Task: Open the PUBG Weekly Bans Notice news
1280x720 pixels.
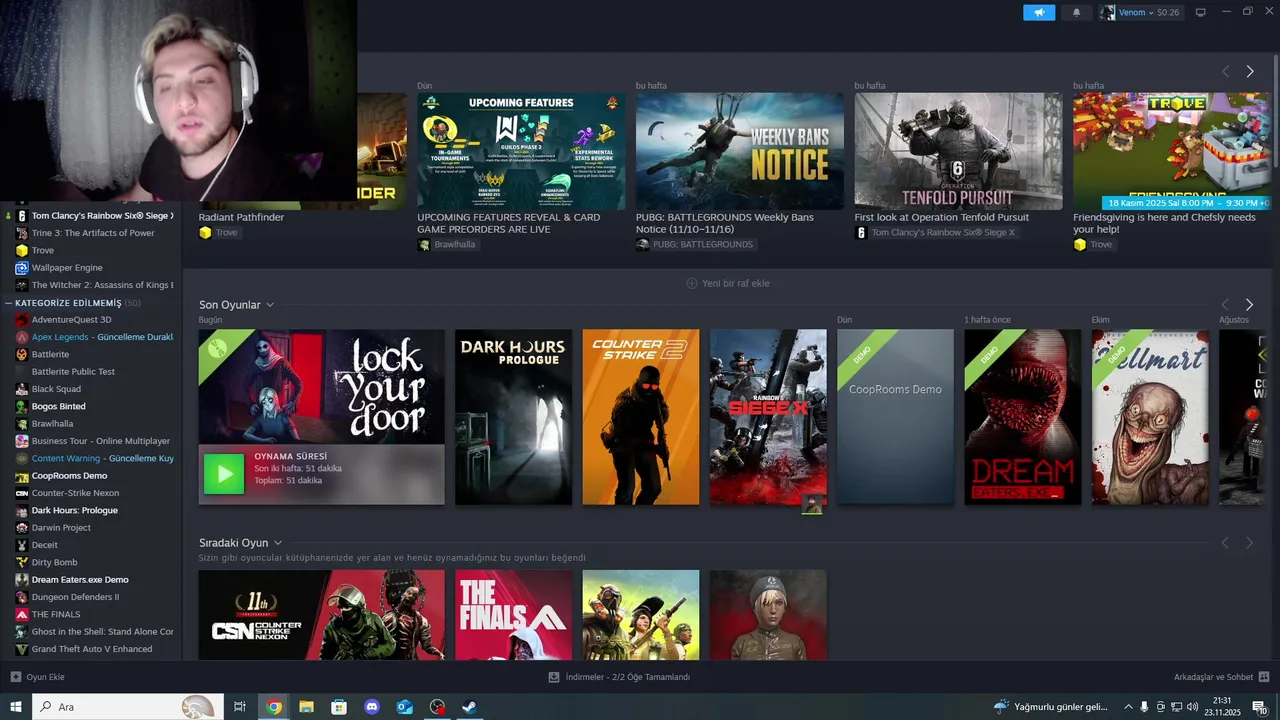Action: pyautogui.click(x=739, y=151)
